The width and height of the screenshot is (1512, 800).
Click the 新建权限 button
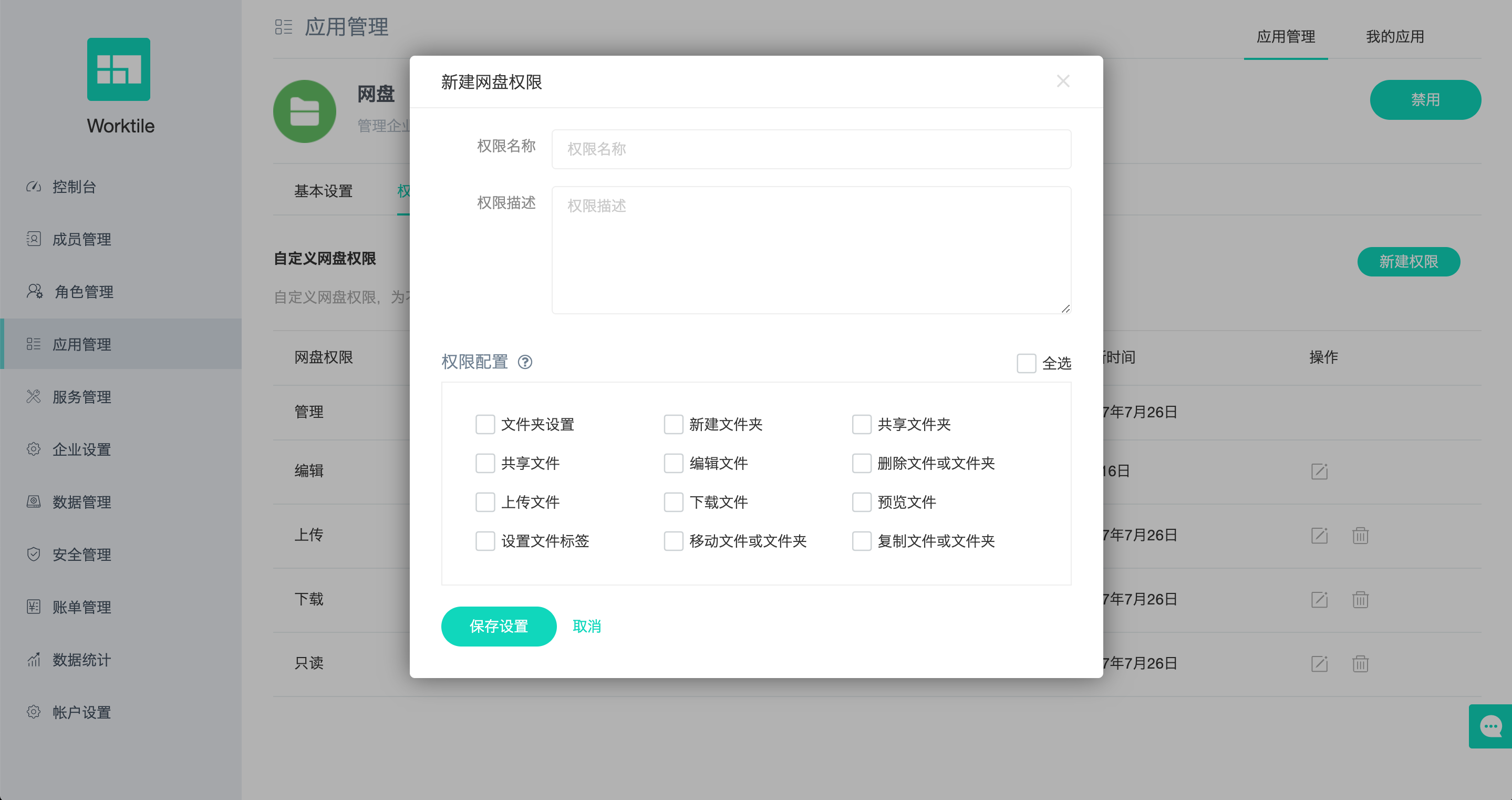pos(1409,262)
